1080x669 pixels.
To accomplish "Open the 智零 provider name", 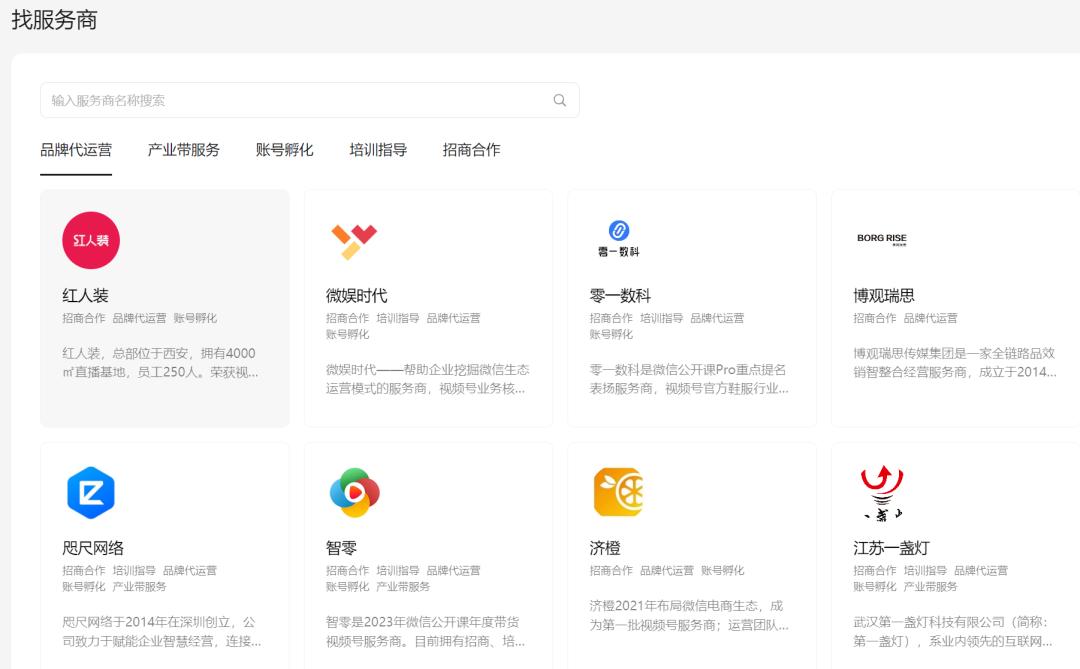I will [342, 548].
